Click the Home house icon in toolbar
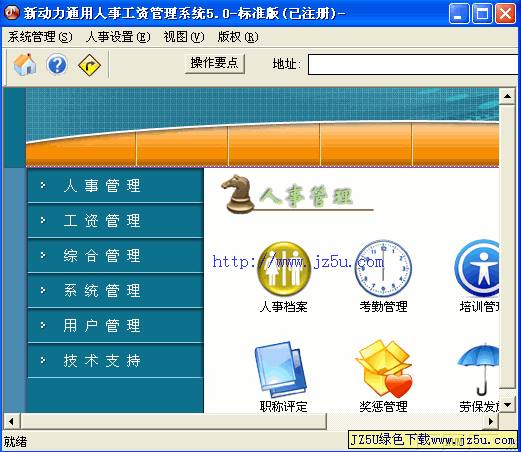 point(25,64)
